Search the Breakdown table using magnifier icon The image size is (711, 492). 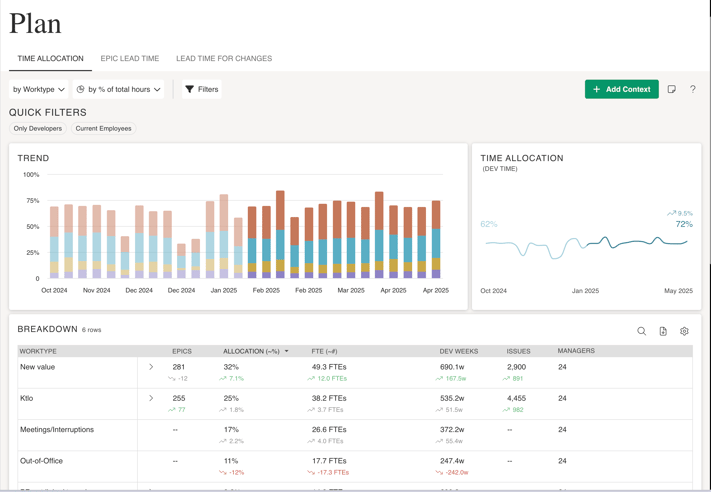pyautogui.click(x=642, y=331)
